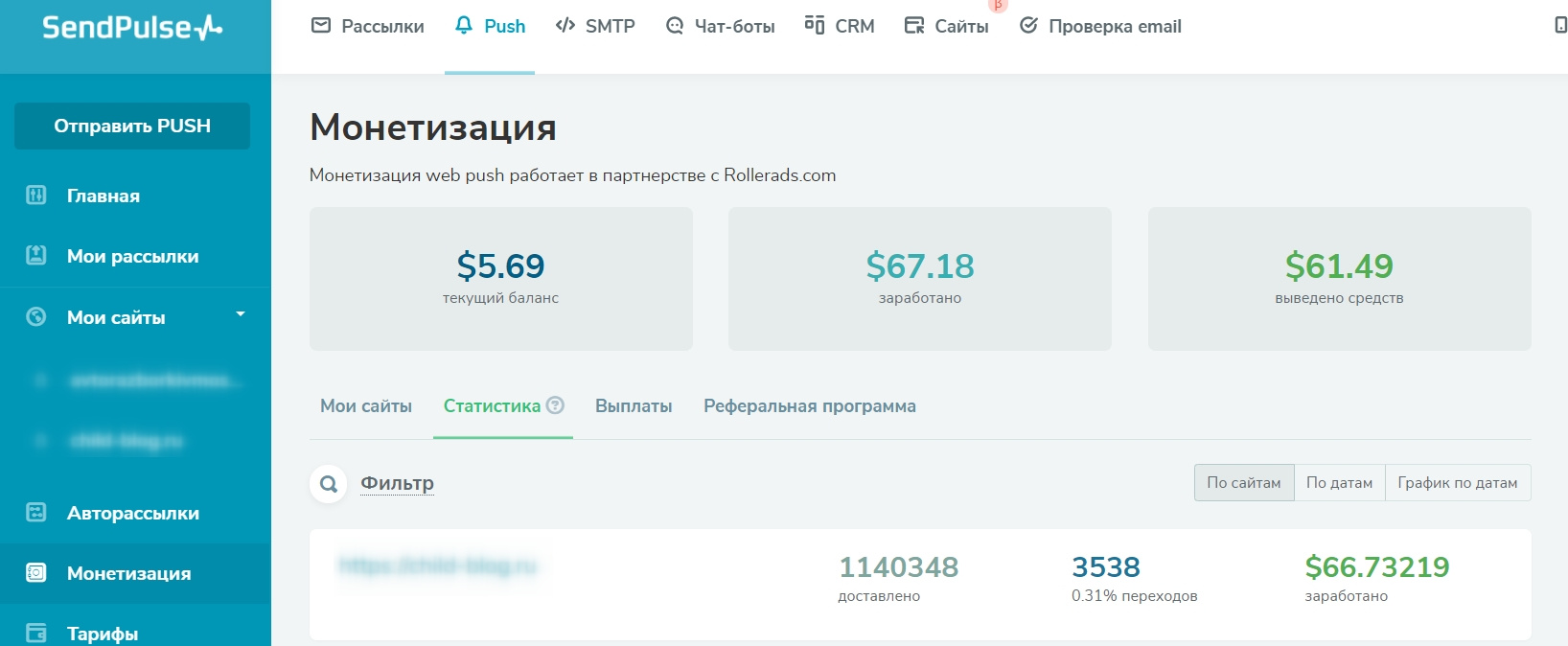Open the Реферальная программа tab
The image size is (1568, 646).
click(809, 406)
